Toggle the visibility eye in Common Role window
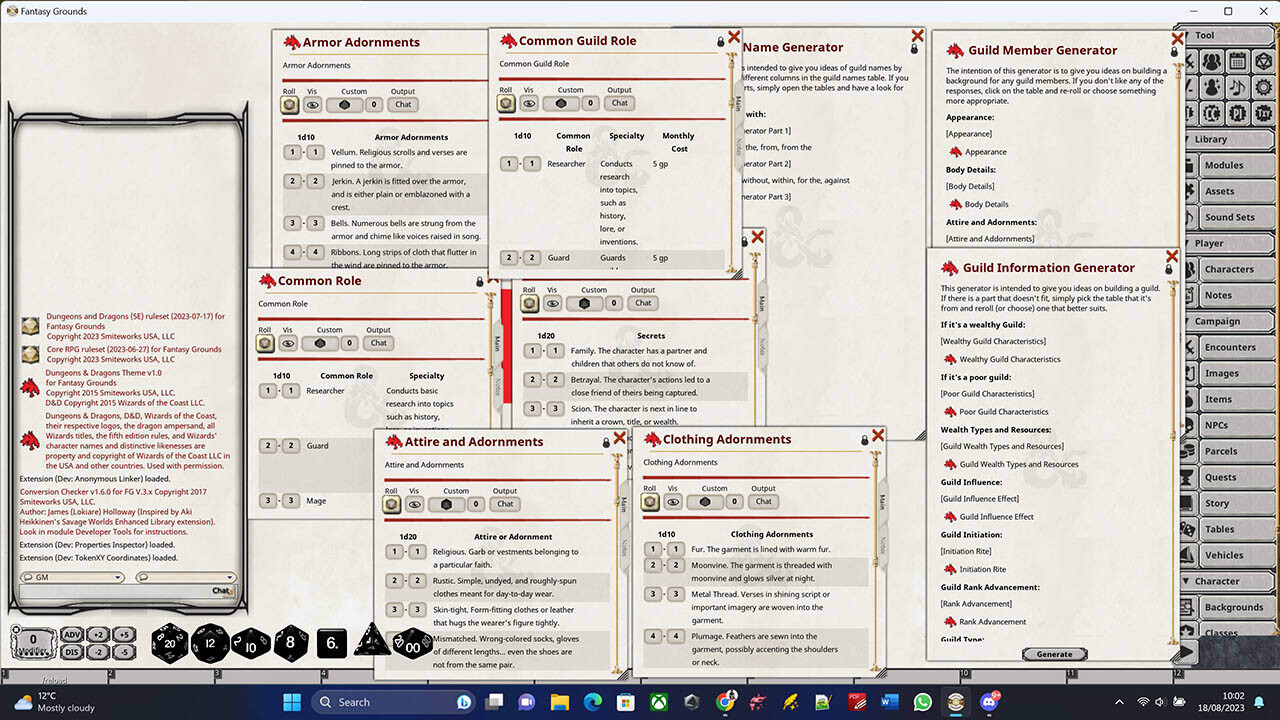Image resolution: width=1280 pixels, height=720 pixels. click(x=287, y=342)
